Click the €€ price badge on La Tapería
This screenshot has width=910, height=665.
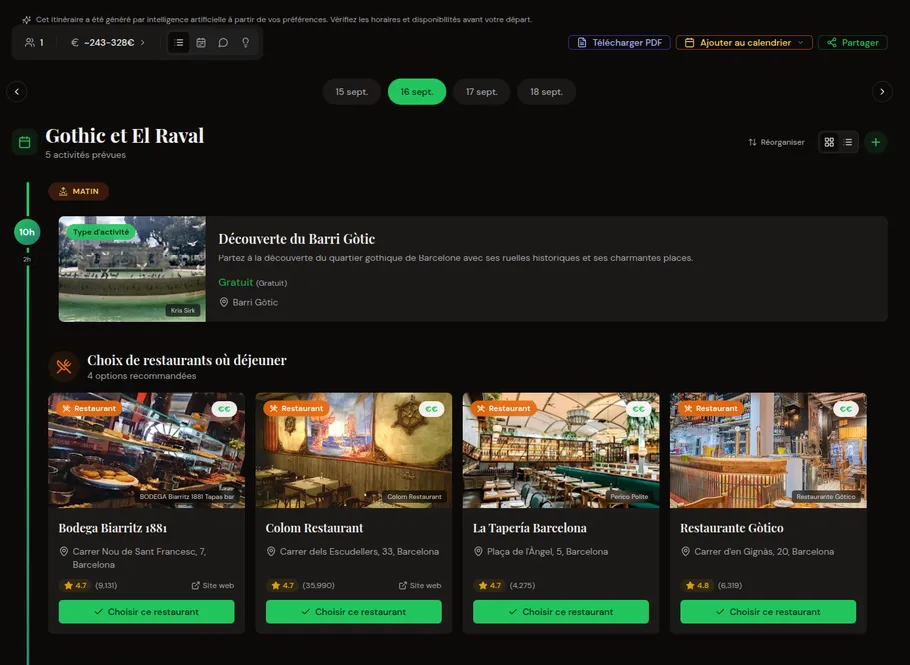coord(639,409)
